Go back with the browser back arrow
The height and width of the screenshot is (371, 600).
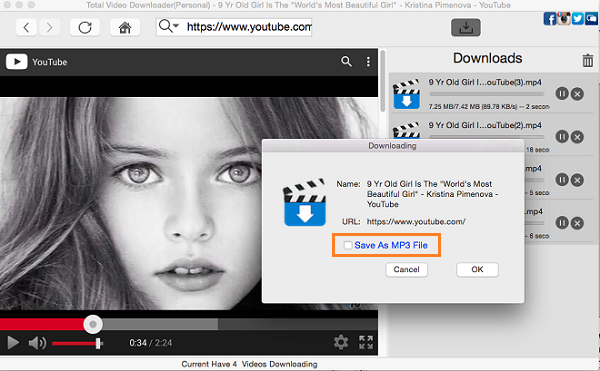26,28
